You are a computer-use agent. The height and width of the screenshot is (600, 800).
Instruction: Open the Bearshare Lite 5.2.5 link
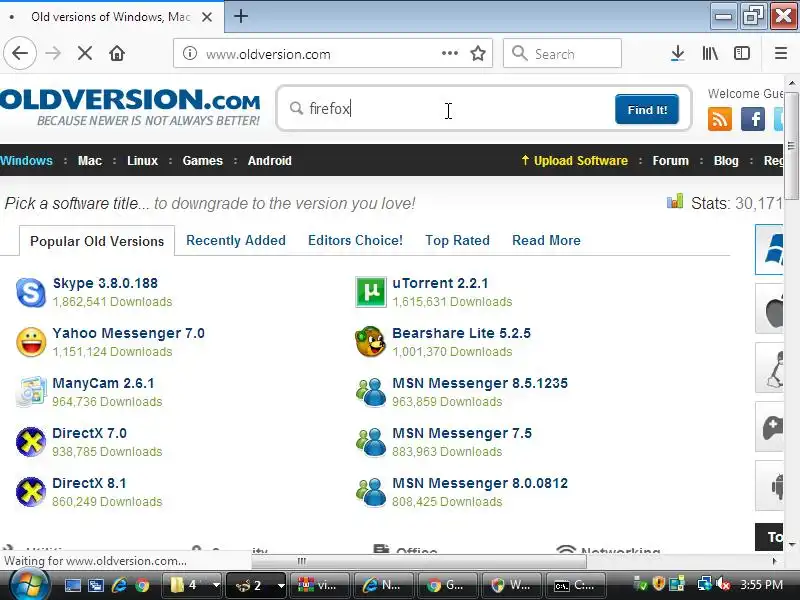click(x=461, y=333)
